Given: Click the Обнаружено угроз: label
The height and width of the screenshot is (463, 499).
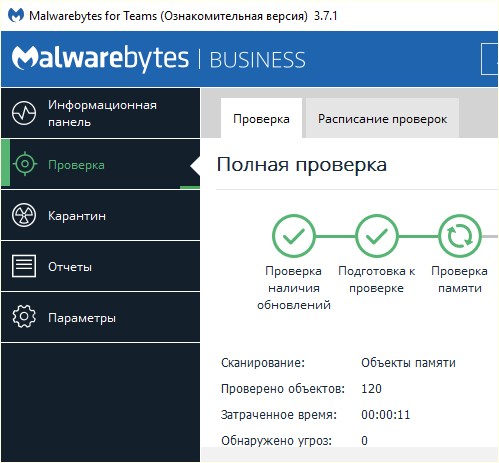Looking at the screenshot, I should coord(276,441).
